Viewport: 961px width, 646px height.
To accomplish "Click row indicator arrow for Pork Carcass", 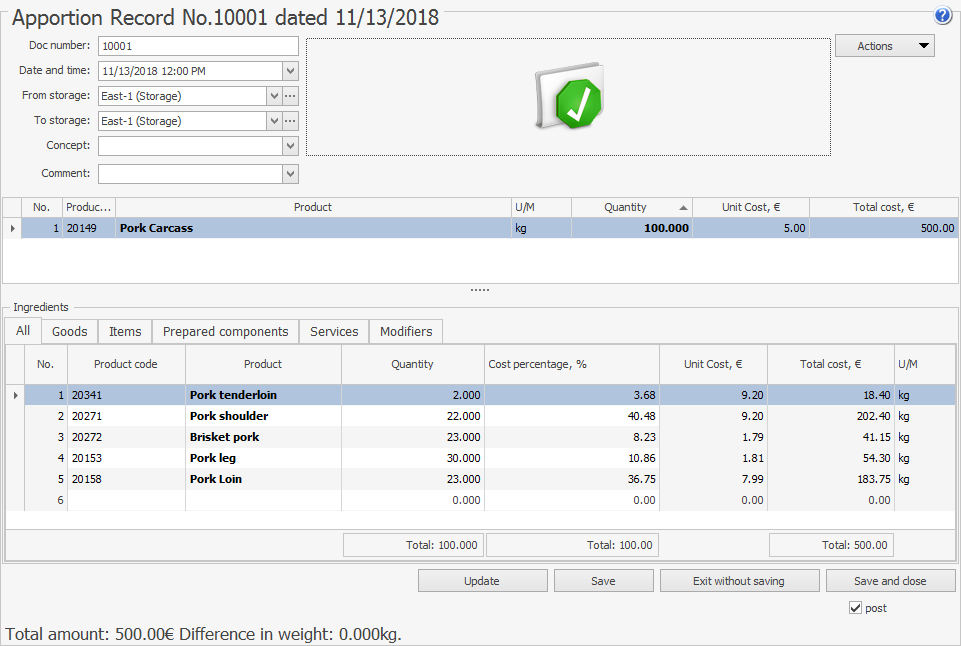I will click(12, 228).
